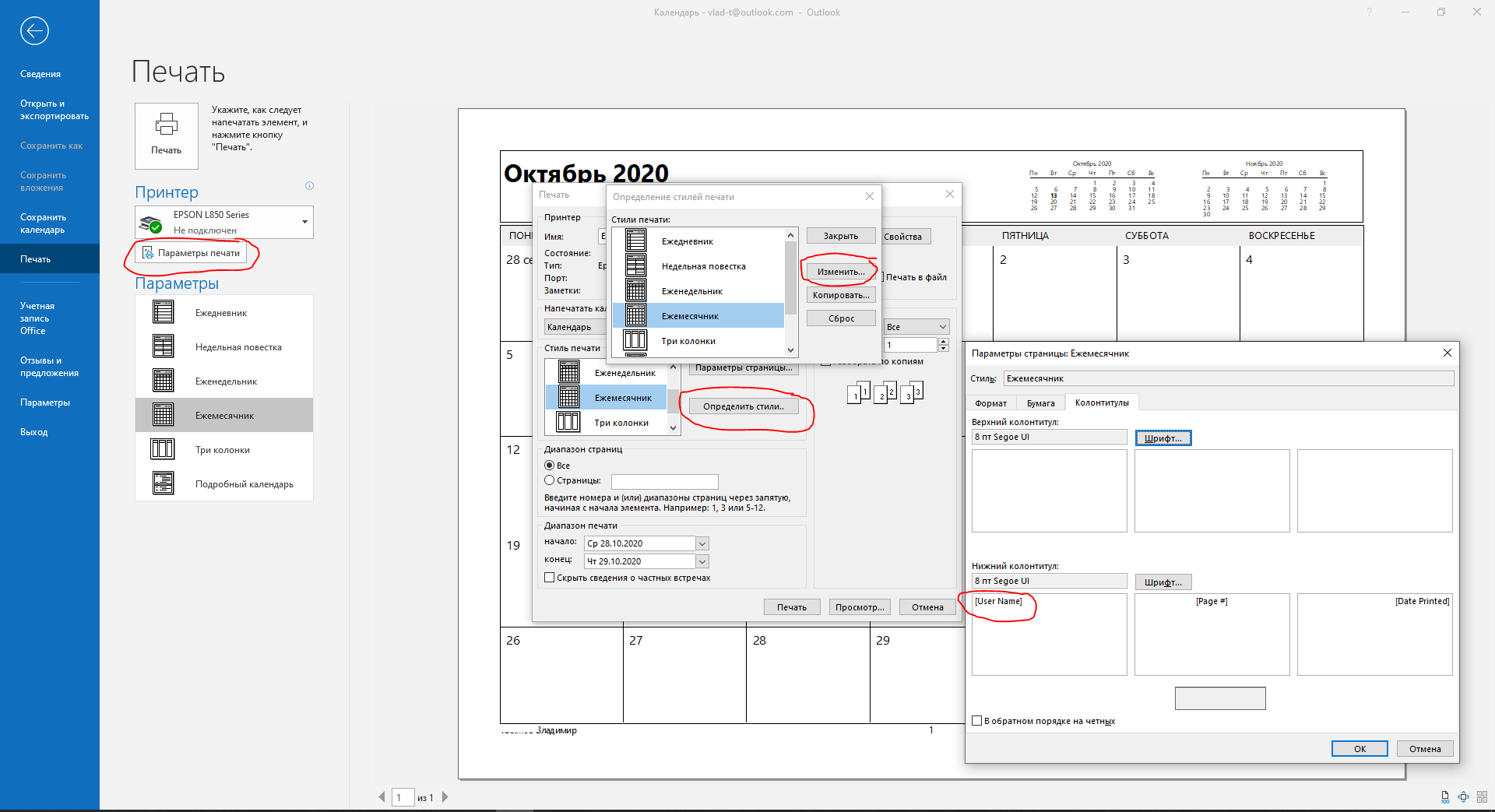The width and height of the screenshot is (1495, 812).
Task: Pick Ежемесячник icon in Печать dialog style list
Action: (x=568, y=397)
